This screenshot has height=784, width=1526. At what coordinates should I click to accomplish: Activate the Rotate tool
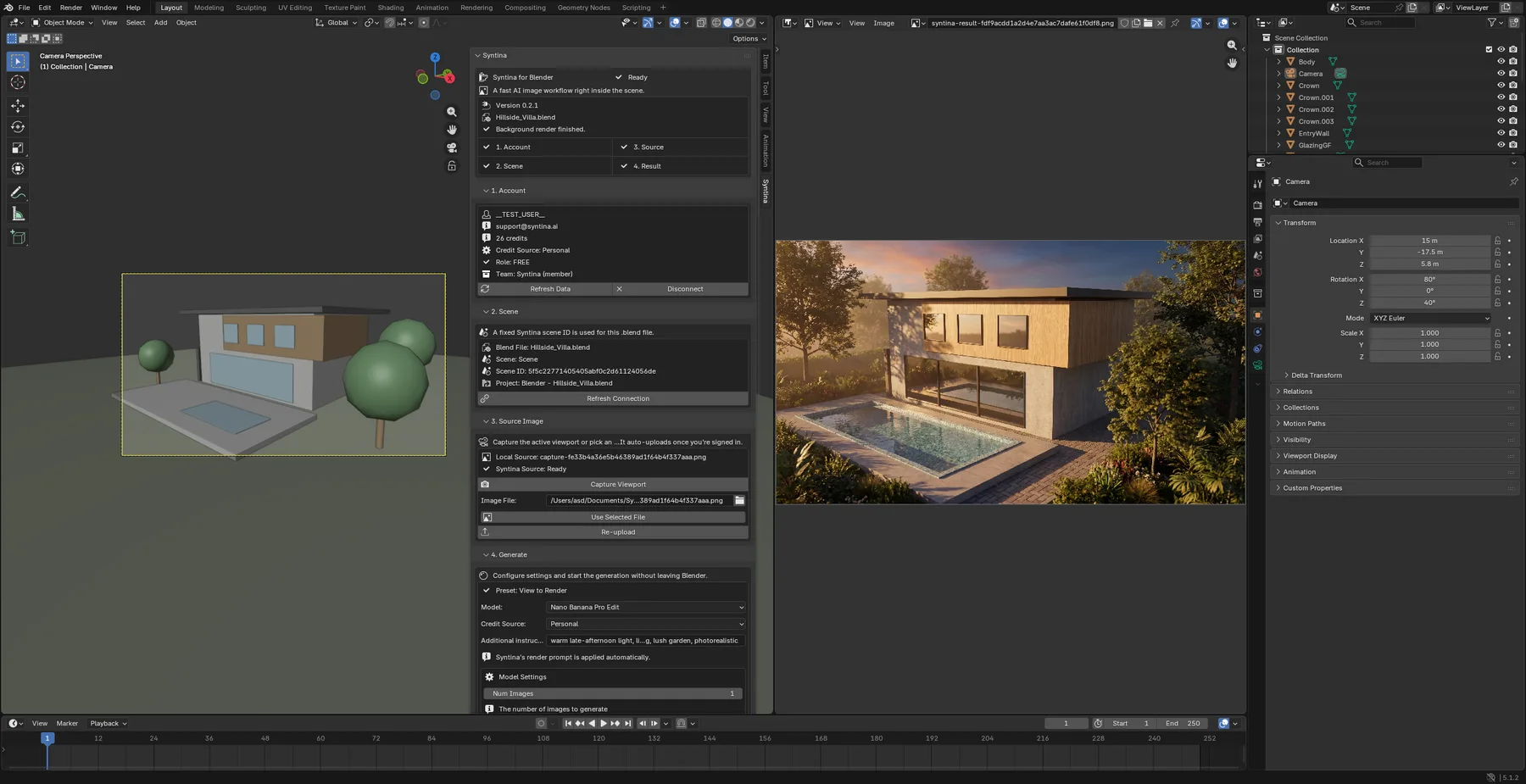tap(18, 127)
